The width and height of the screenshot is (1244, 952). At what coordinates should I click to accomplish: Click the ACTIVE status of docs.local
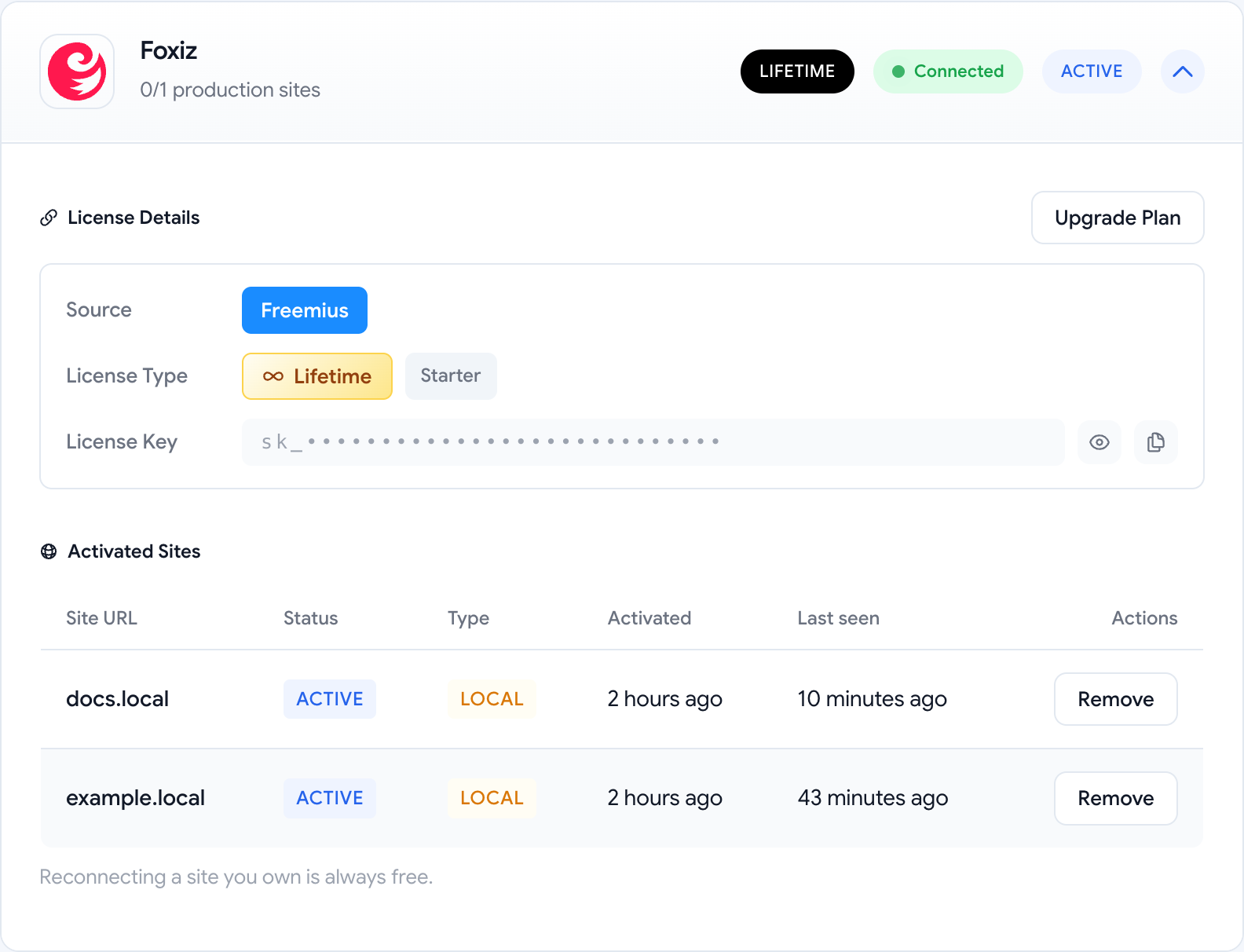[x=330, y=699]
